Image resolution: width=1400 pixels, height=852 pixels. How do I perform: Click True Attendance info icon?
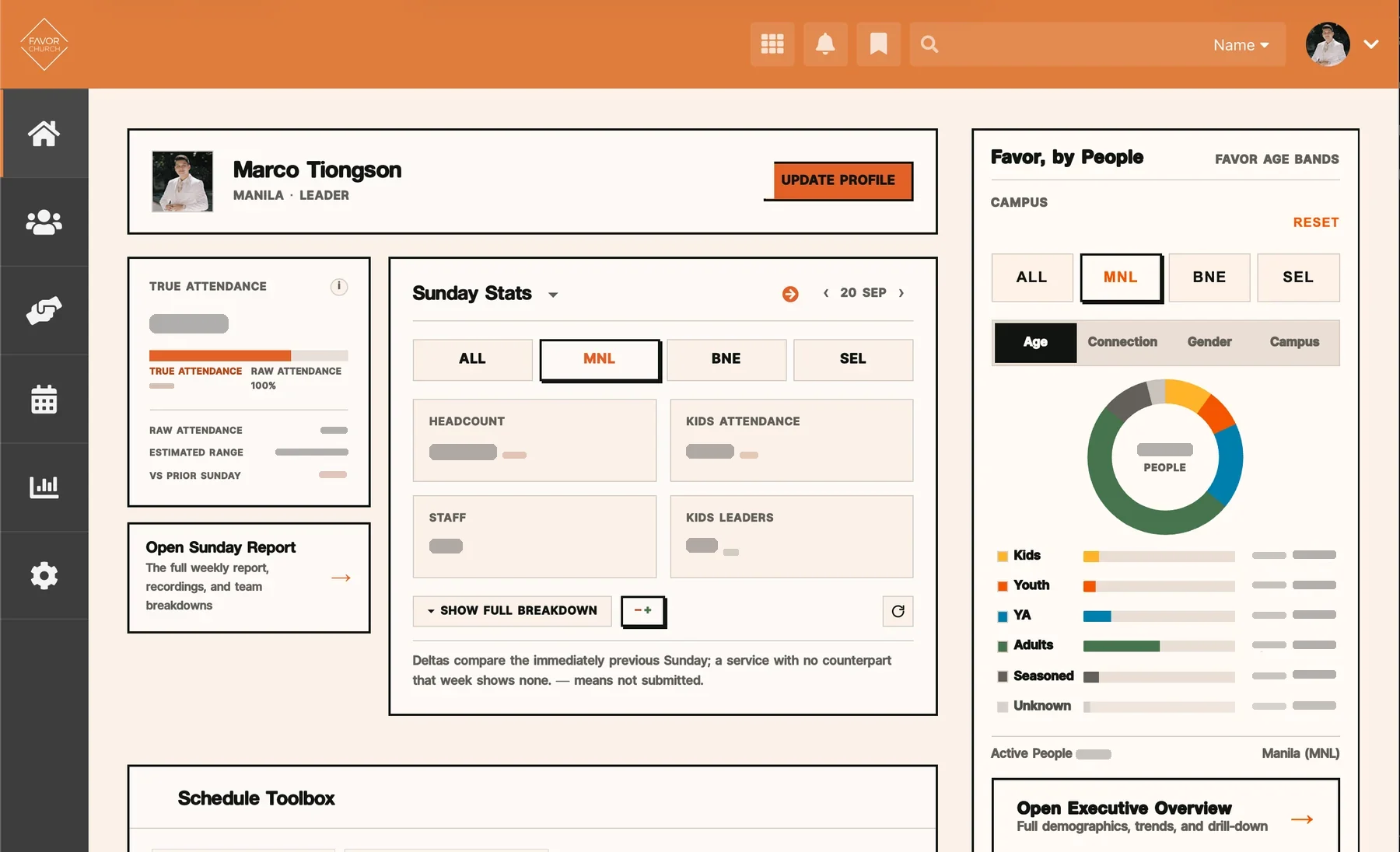coord(339,287)
